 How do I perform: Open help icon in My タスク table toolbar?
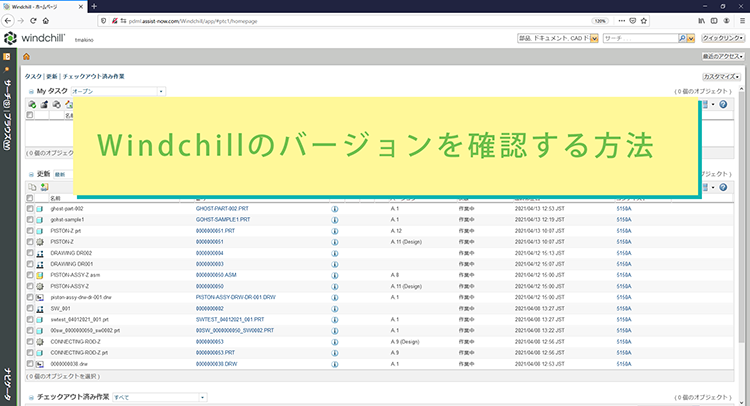723,104
